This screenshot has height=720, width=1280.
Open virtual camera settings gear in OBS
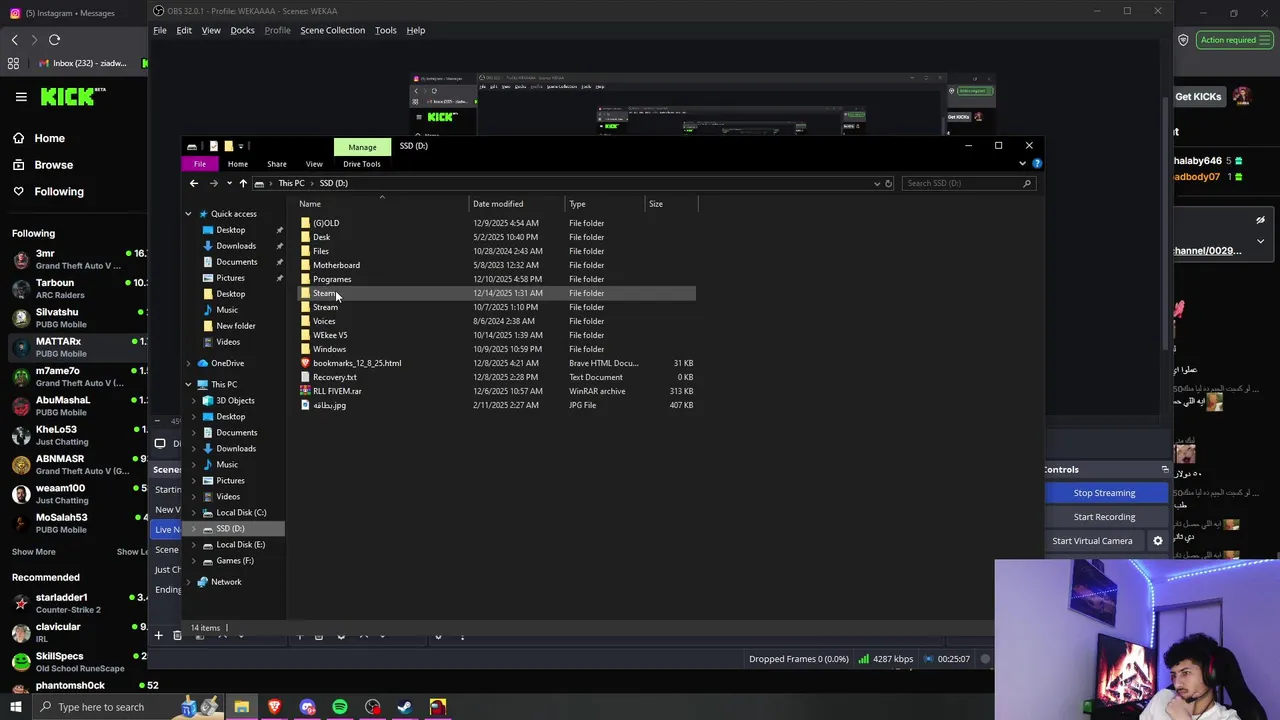pyautogui.click(x=1158, y=541)
